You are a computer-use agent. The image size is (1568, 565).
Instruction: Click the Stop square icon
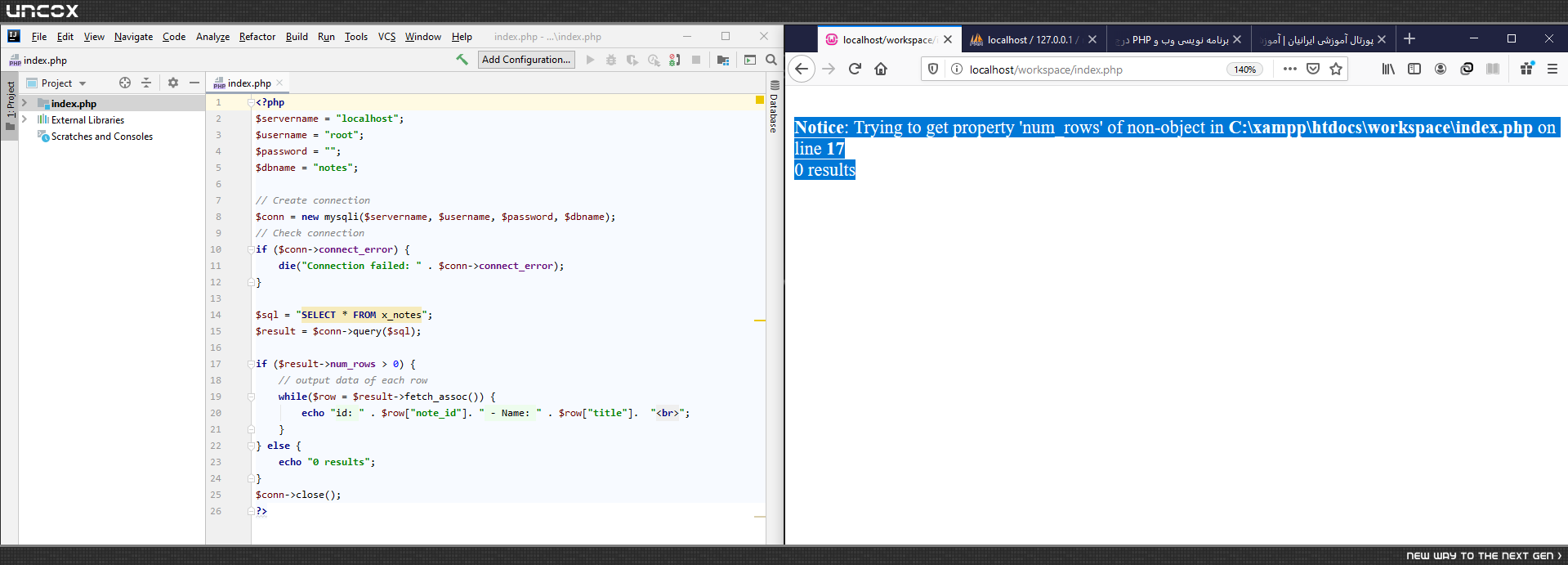pyautogui.click(x=696, y=60)
